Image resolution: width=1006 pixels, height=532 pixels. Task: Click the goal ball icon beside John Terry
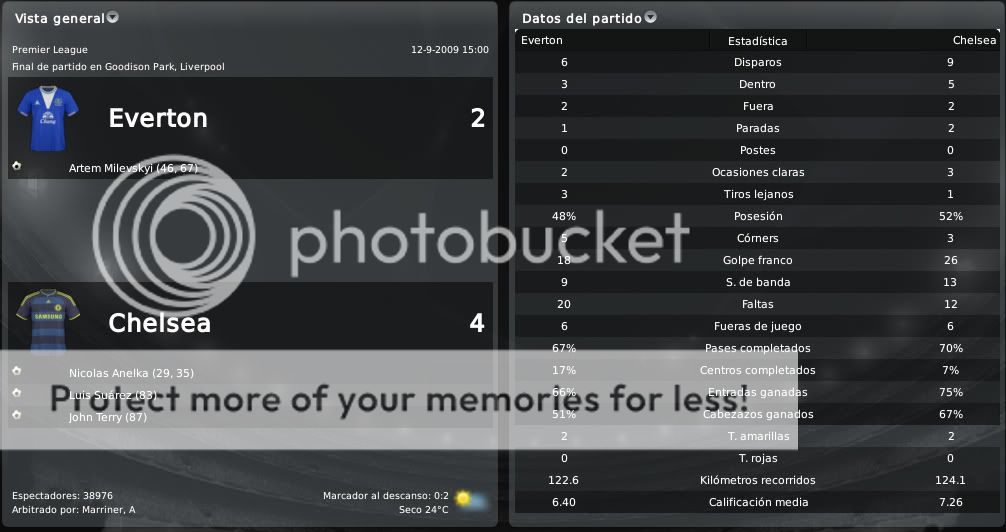17,415
